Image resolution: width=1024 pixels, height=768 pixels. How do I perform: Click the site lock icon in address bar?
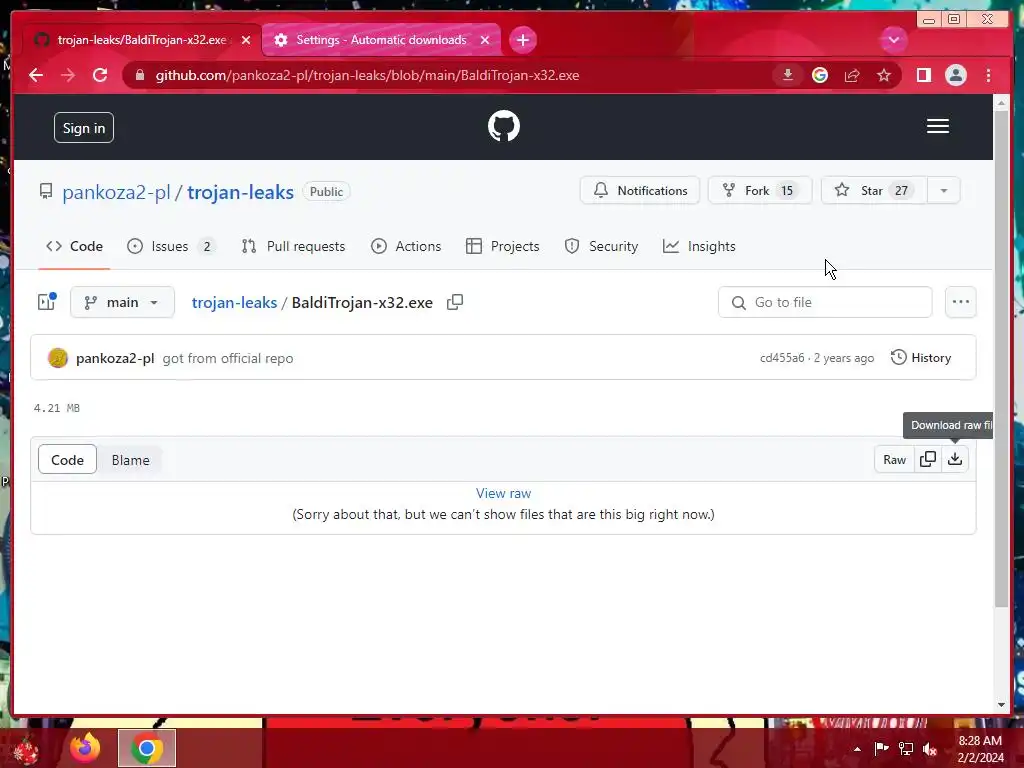point(139,75)
